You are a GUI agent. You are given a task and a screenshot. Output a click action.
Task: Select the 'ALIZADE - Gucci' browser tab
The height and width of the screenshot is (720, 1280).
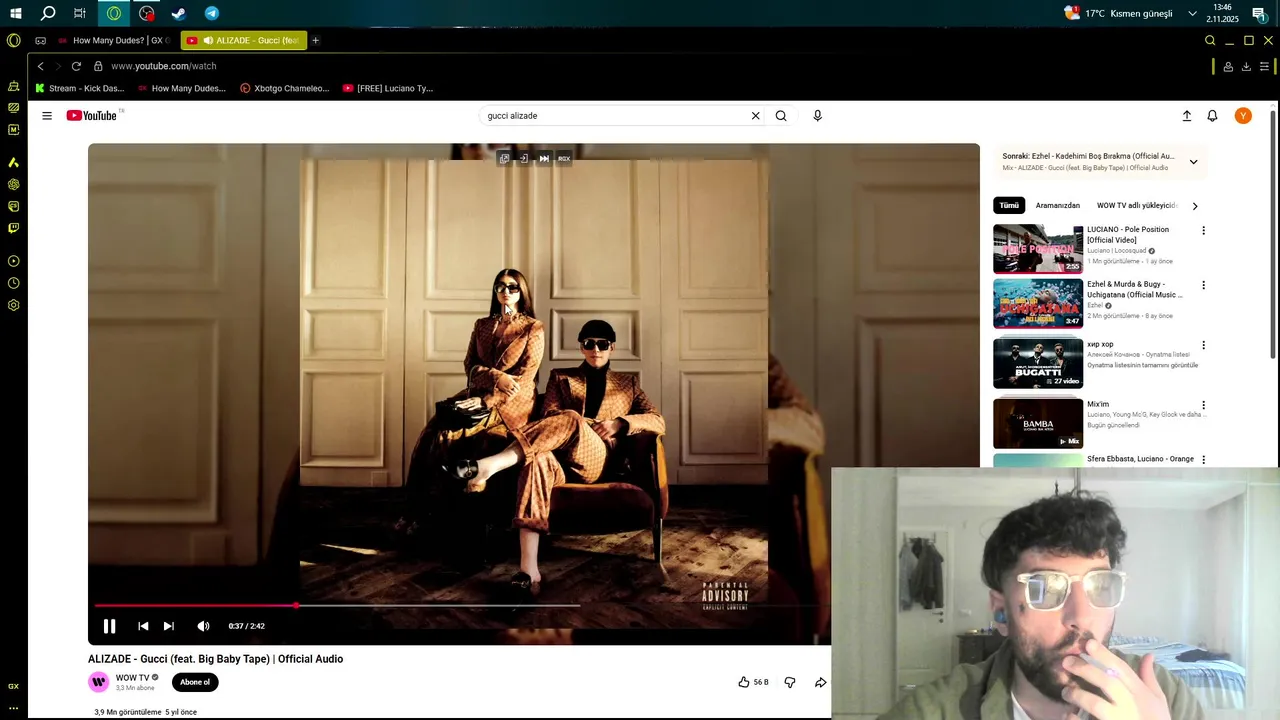pos(244,41)
